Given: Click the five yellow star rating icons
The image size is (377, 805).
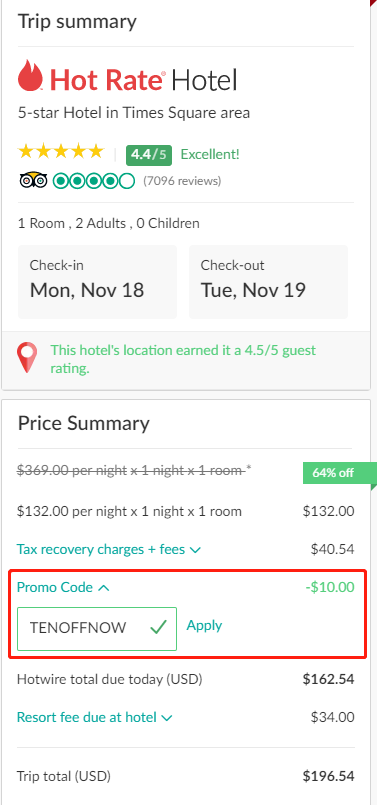Looking at the screenshot, I should (61, 152).
